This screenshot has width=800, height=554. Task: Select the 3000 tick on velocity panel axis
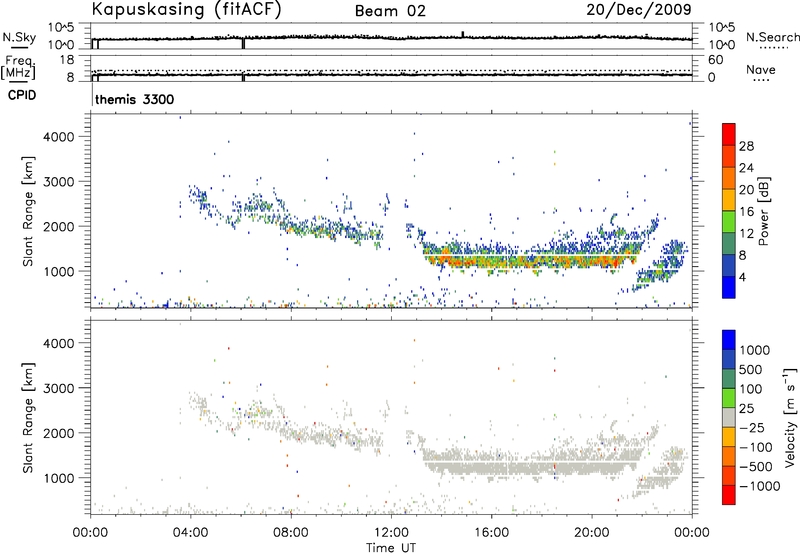(x=59, y=388)
